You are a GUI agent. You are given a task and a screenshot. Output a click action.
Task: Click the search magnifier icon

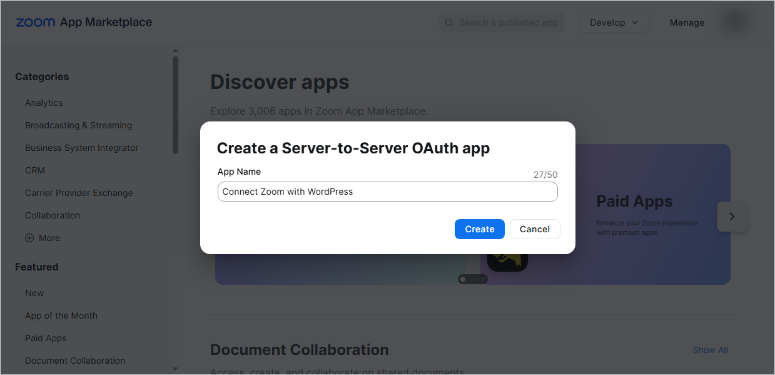tap(449, 23)
